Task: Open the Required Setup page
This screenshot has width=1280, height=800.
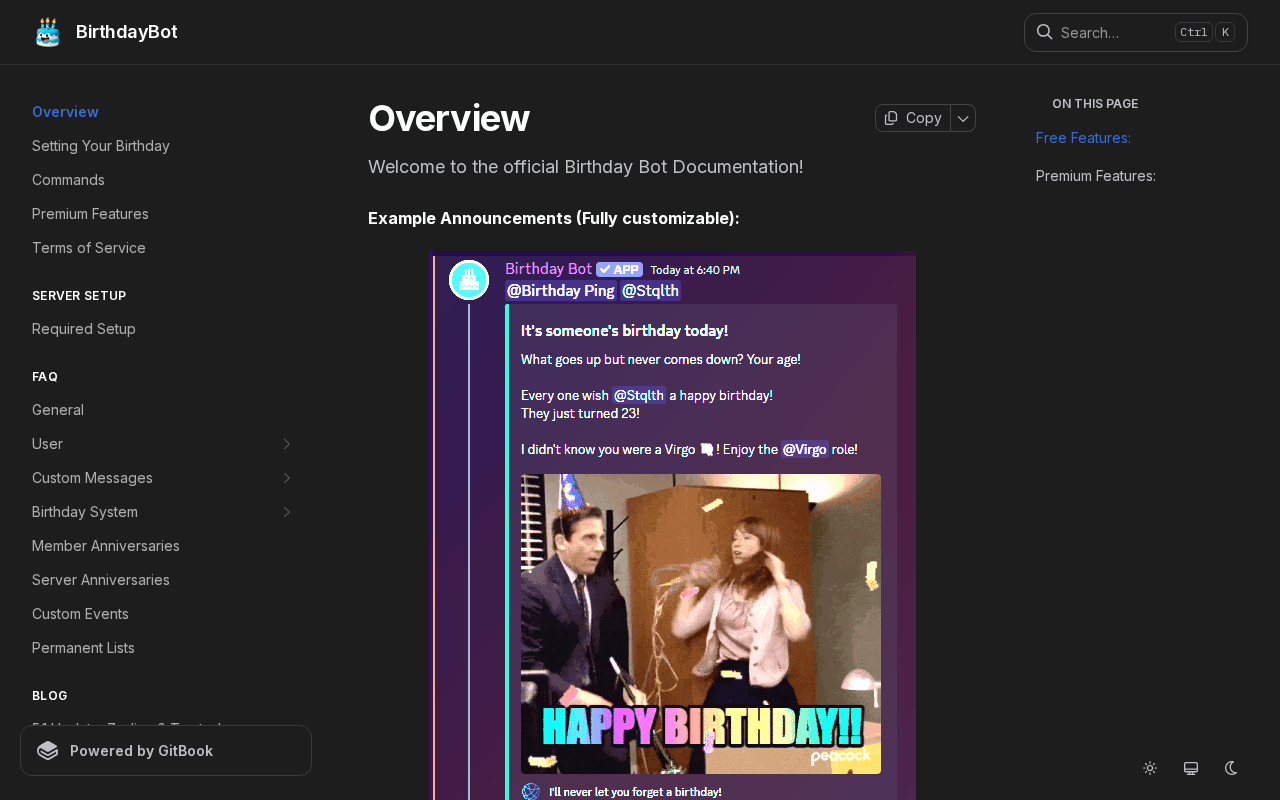Action: pyautogui.click(x=84, y=329)
